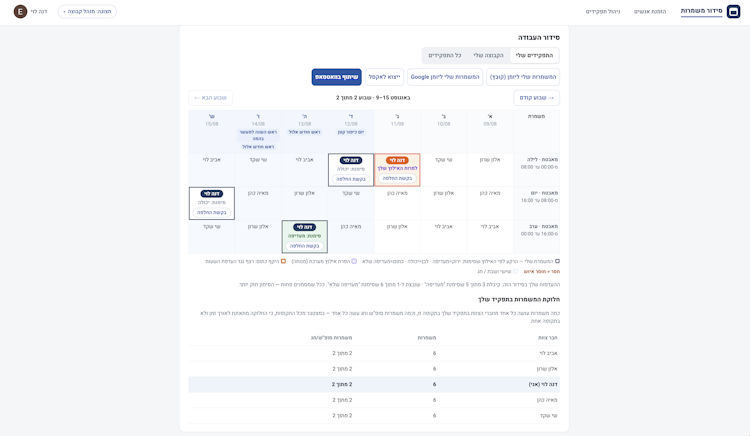
Task: Request swap in the orange 11/08 night shift
Action: click(x=397, y=178)
